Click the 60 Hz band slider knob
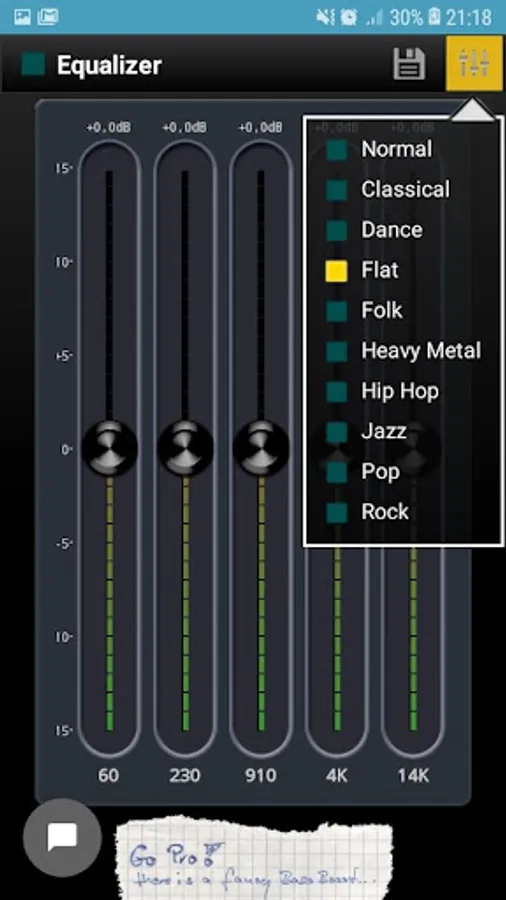The height and width of the screenshot is (900, 506). point(110,448)
